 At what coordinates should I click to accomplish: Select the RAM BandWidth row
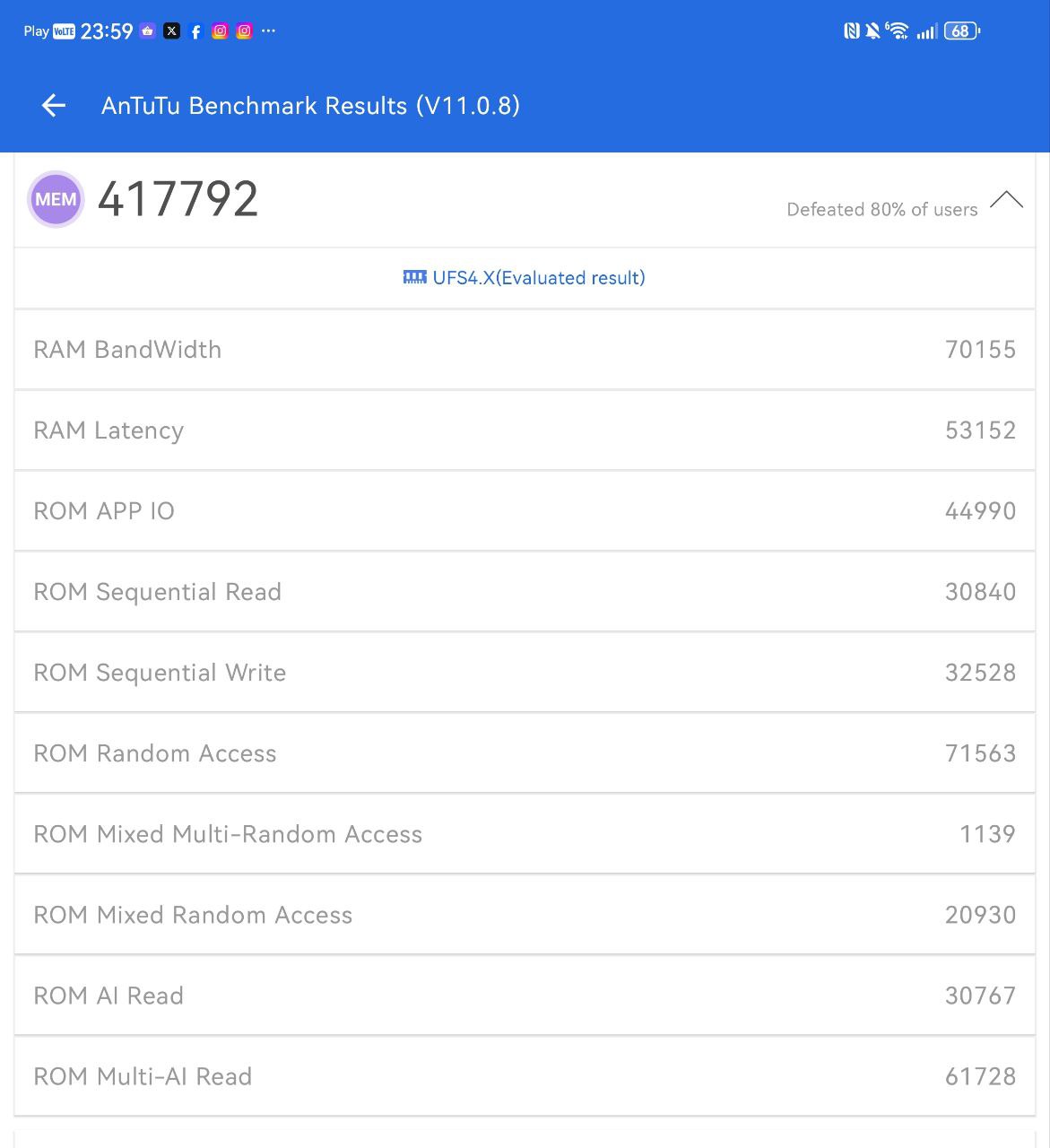[x=525, y=350]
